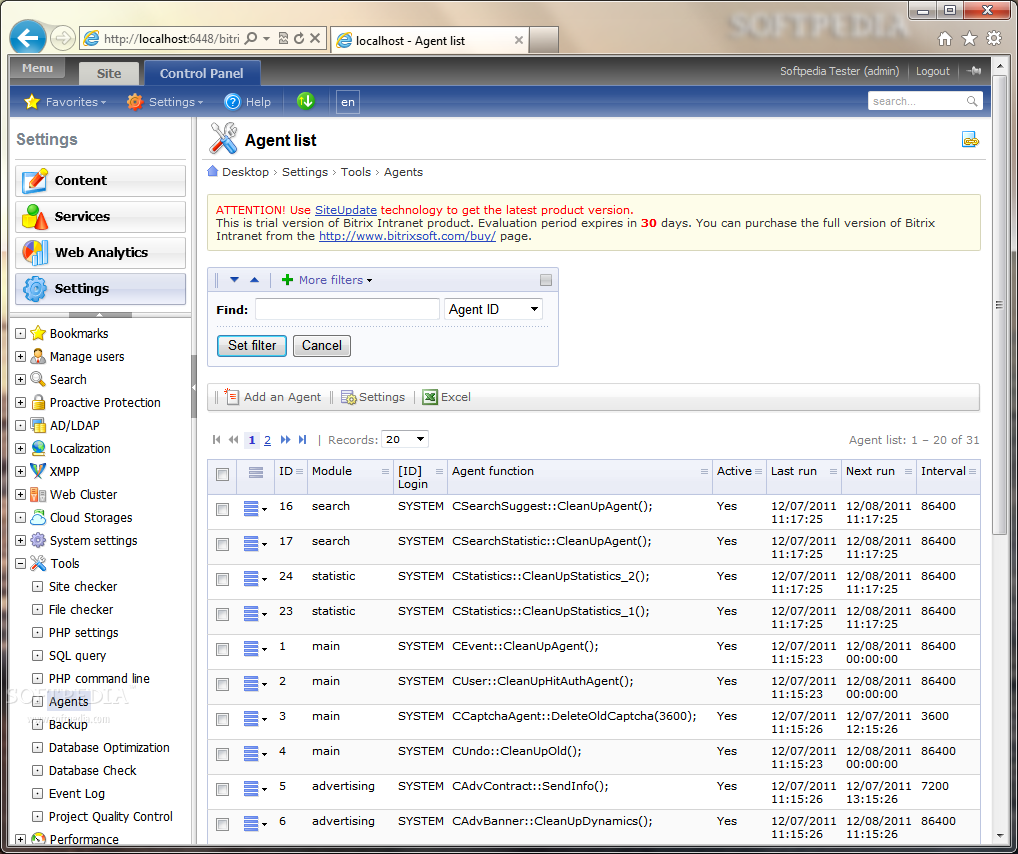
Task: Click the search magnifier in admin search box
Action: click(x=972, y=101)
